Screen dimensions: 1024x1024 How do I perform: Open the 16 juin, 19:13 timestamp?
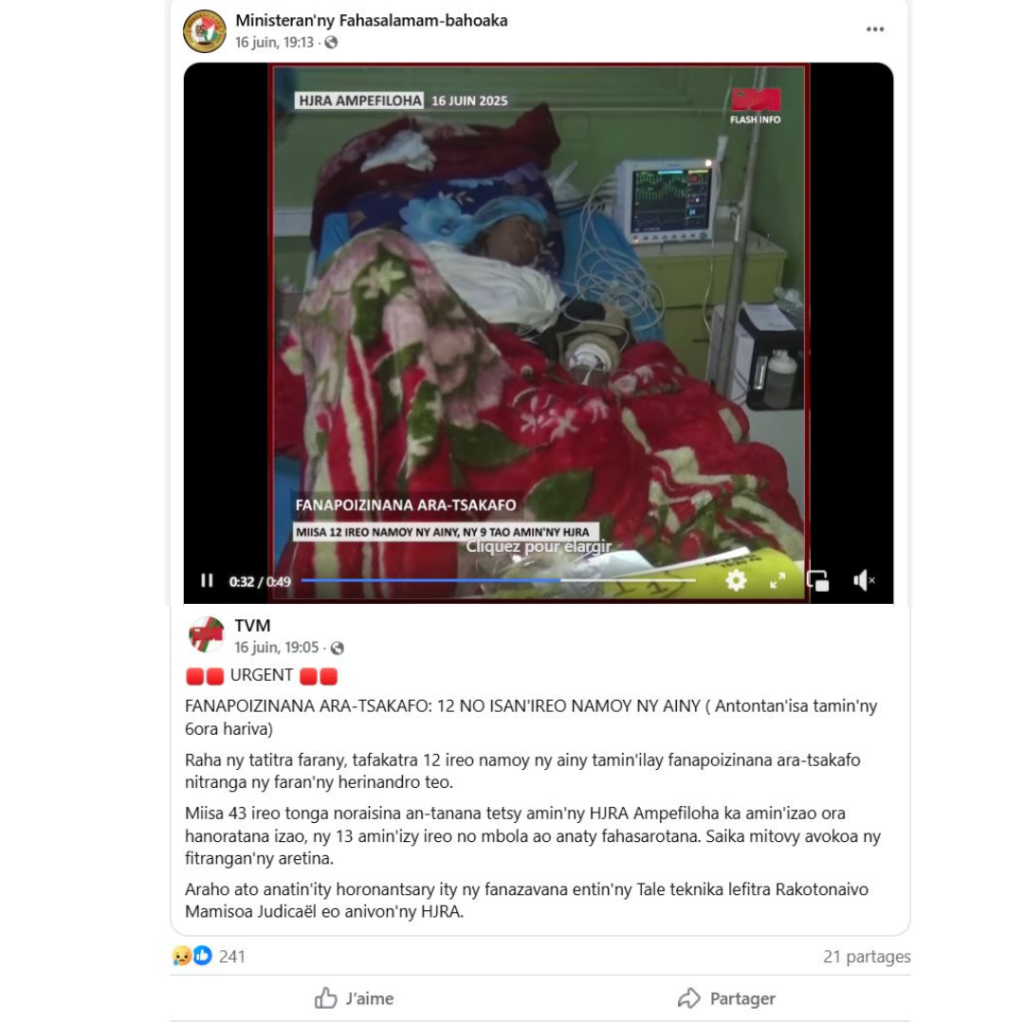click(274, 42)
